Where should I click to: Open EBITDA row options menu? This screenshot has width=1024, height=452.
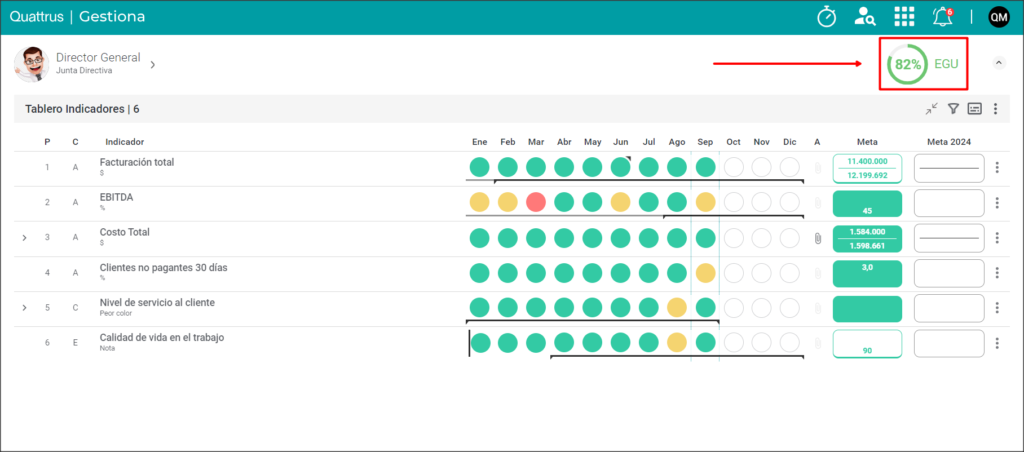coord(997,203)
